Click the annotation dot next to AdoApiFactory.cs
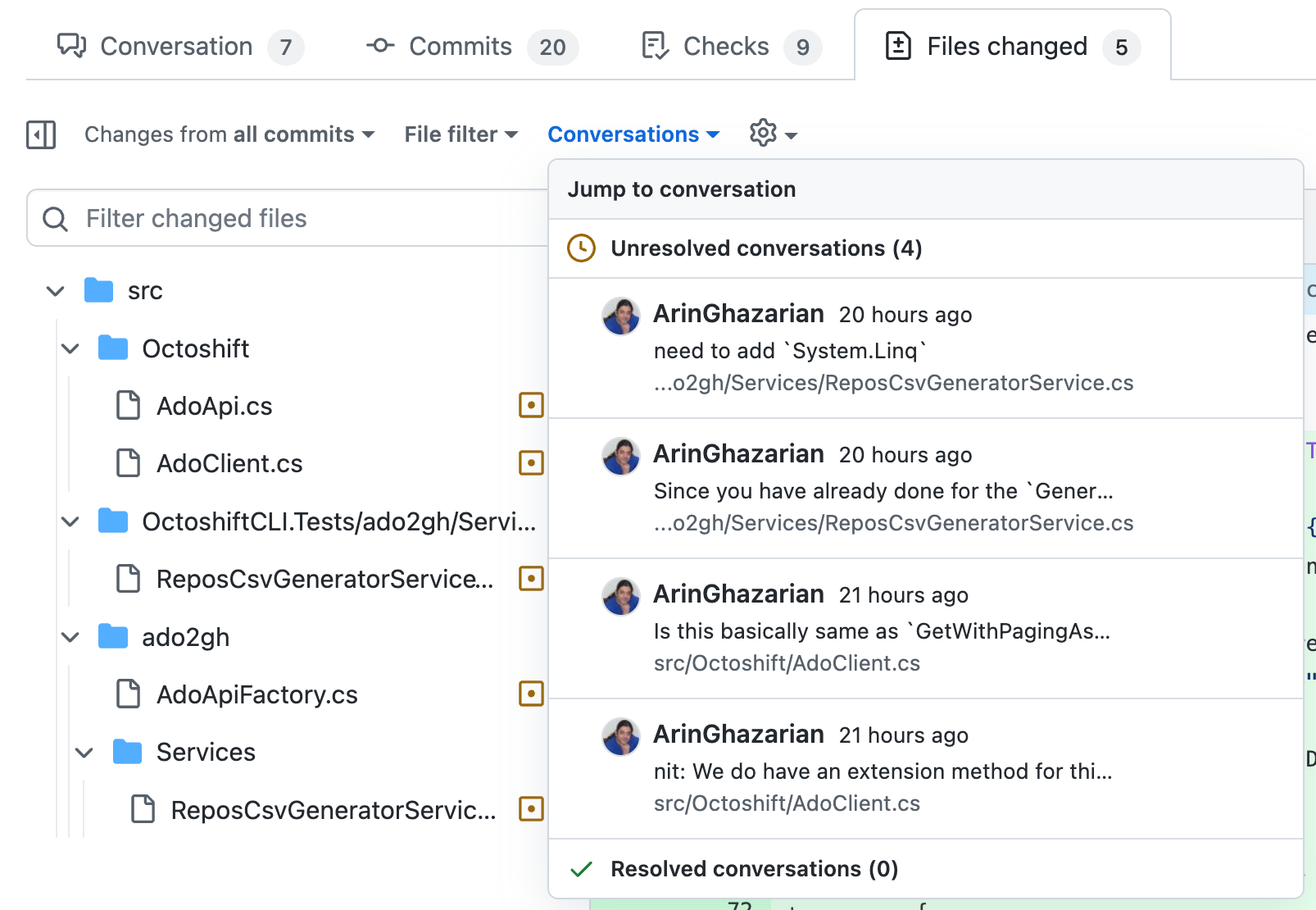 [x=532, y=694]
